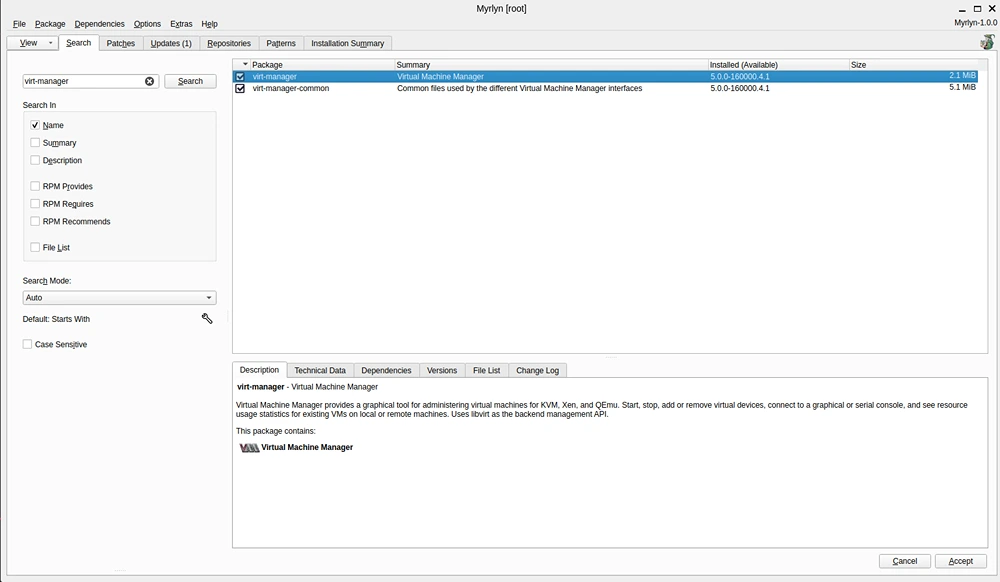The width and height of the screenshot is (1000, 582).
Task: Enable RPM Recommends checkbox
Action: (35, 221)
